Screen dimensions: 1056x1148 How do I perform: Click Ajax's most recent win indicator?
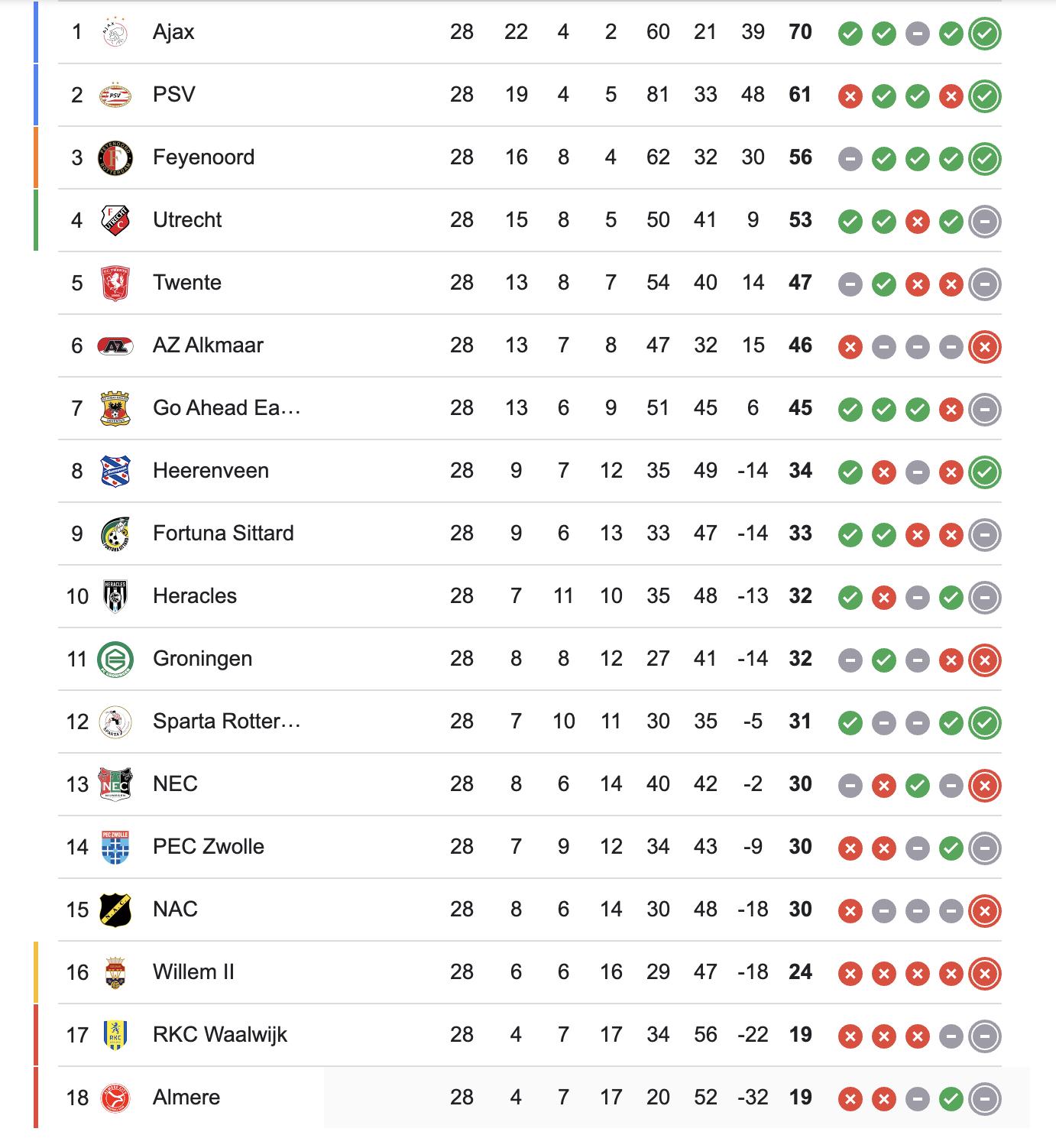tap(984, 34)
